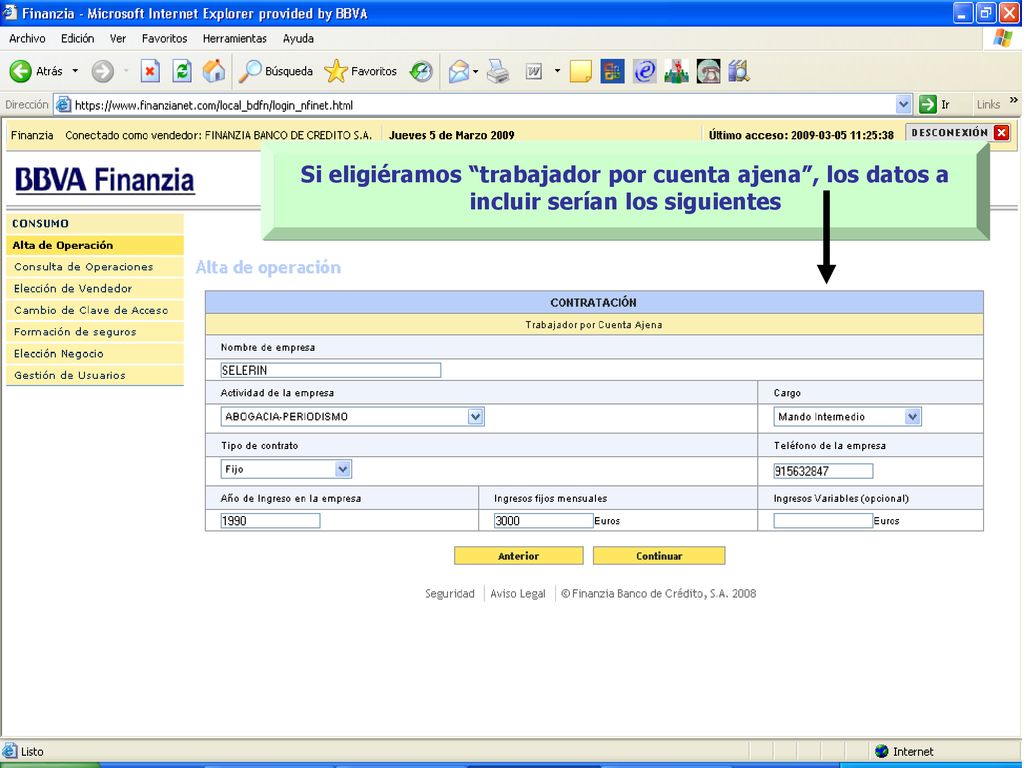Go to Elección Negocio
This screenshot has height=768, width=1024.
95,353
